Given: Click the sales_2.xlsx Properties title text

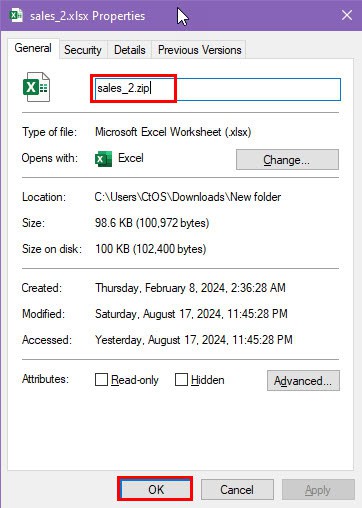Looking at the screenshot, I should click(x=88, y=16).
